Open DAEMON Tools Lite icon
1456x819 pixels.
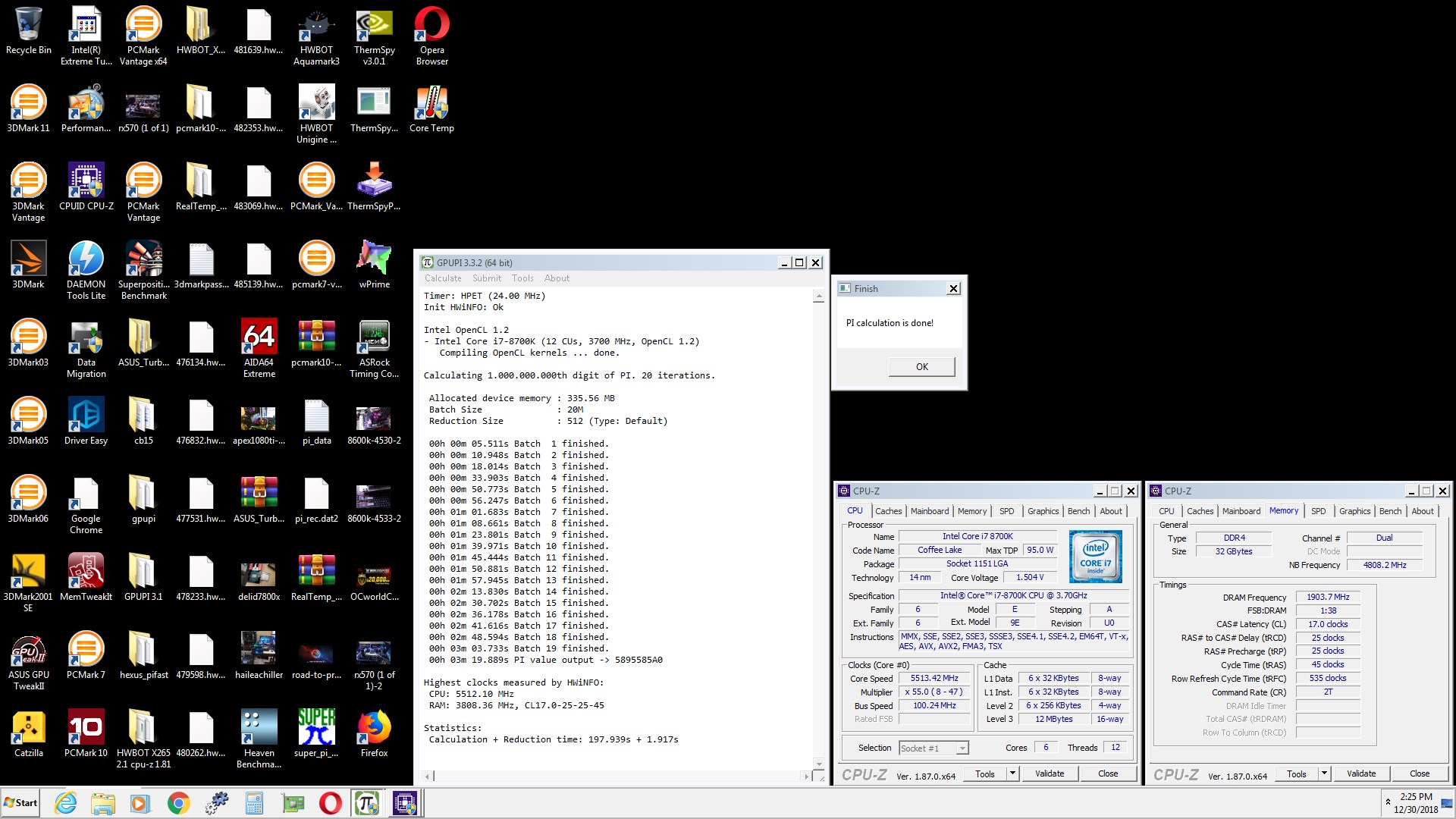(86, 270)
